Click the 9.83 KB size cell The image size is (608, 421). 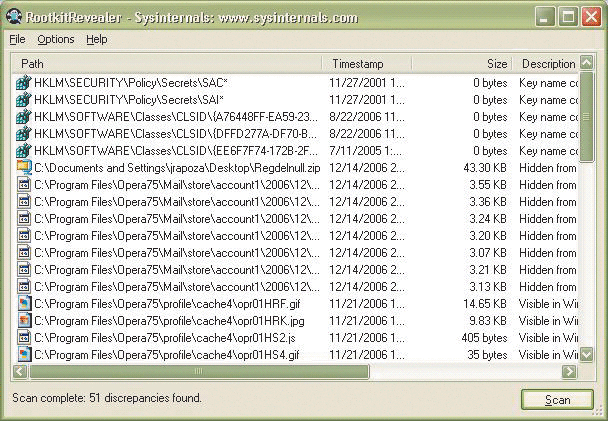(x=487, y=321)
